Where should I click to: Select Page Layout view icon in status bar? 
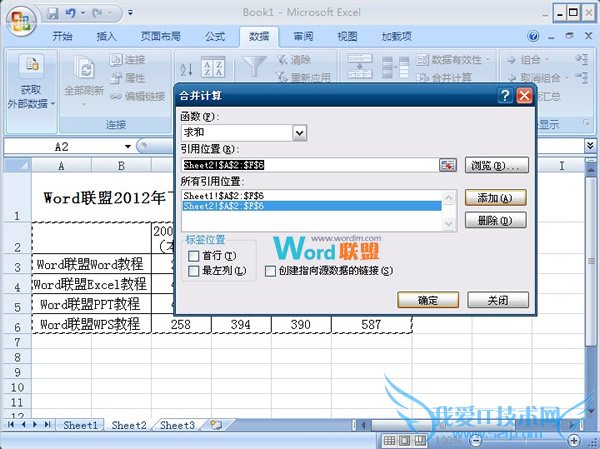(x=404, y=441)
